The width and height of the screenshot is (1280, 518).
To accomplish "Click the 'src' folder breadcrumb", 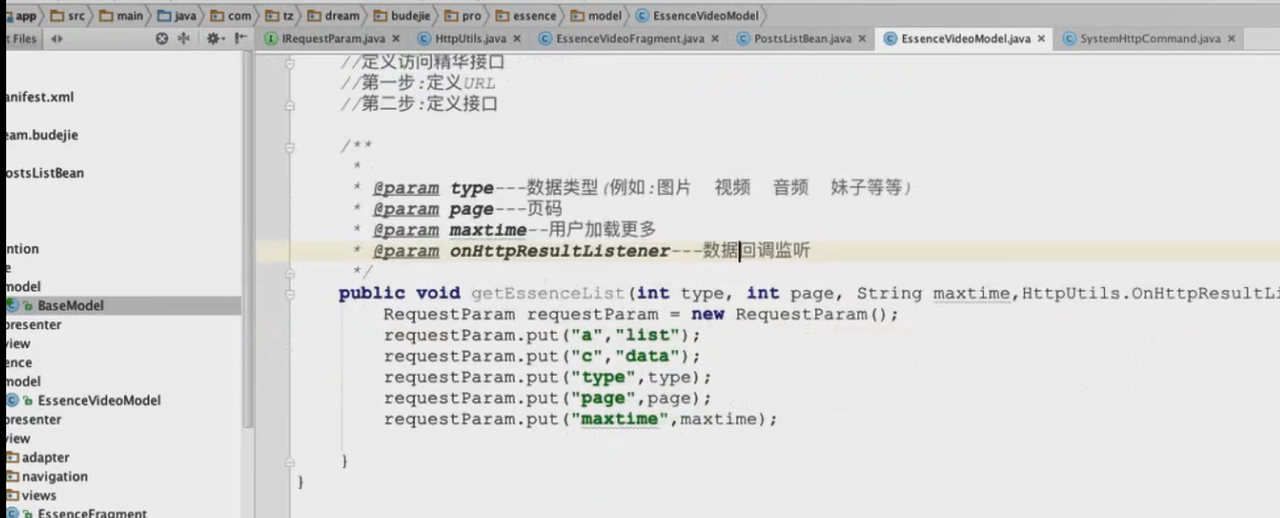I will click(x=68, y=15).
